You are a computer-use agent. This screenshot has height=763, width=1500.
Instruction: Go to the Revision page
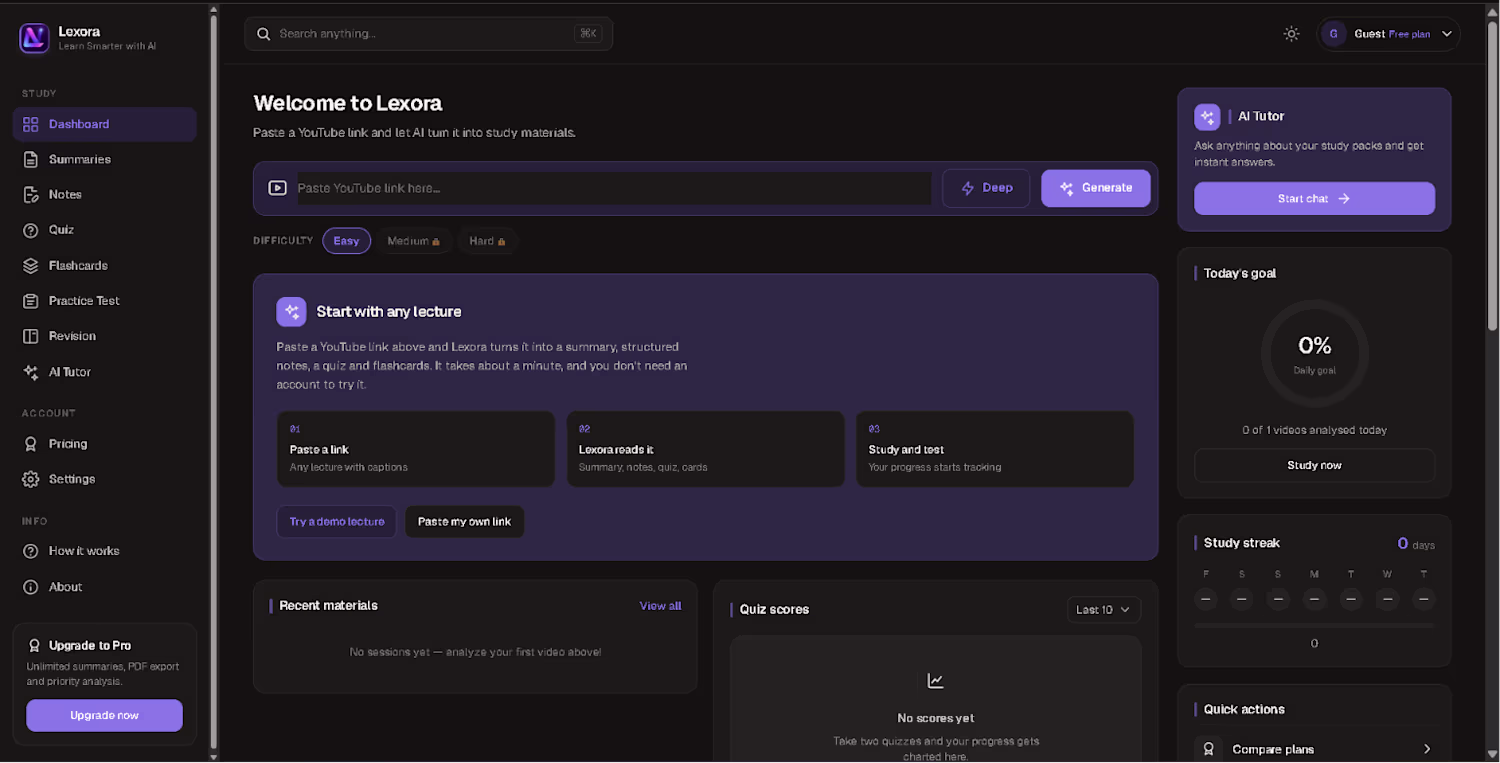pos(105,336)
